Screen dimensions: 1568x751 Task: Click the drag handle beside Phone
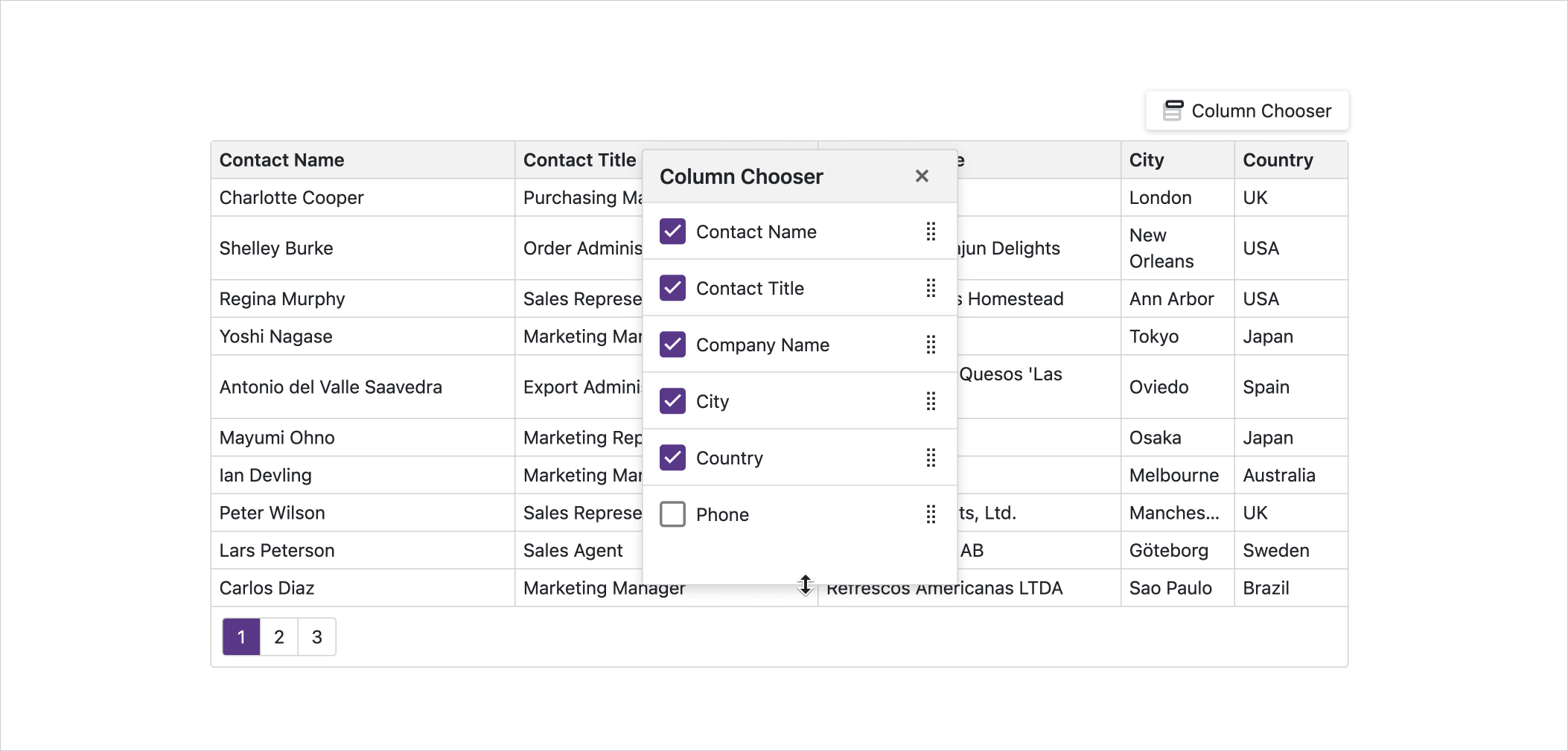coord(931,514)
